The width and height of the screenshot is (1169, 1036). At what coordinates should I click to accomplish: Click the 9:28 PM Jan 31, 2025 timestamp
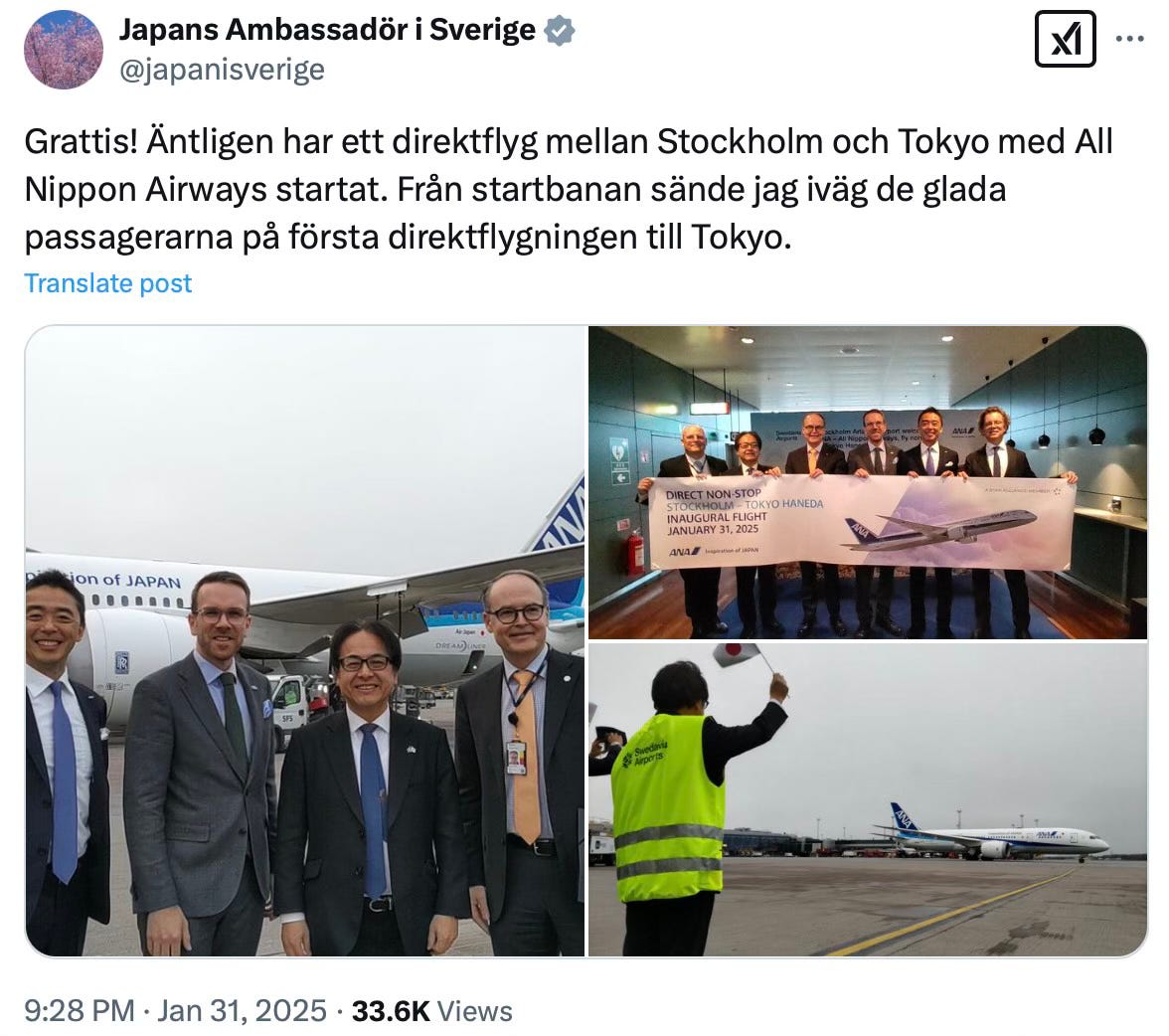[175, 1010]
